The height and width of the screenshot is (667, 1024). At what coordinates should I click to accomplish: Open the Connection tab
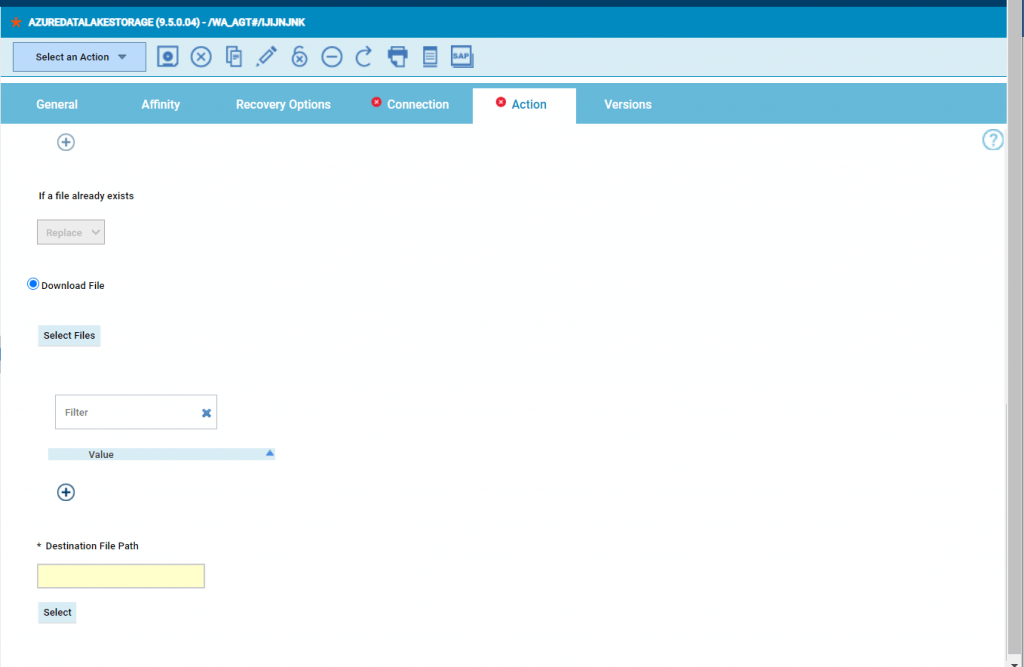click(x=418, y=104)
